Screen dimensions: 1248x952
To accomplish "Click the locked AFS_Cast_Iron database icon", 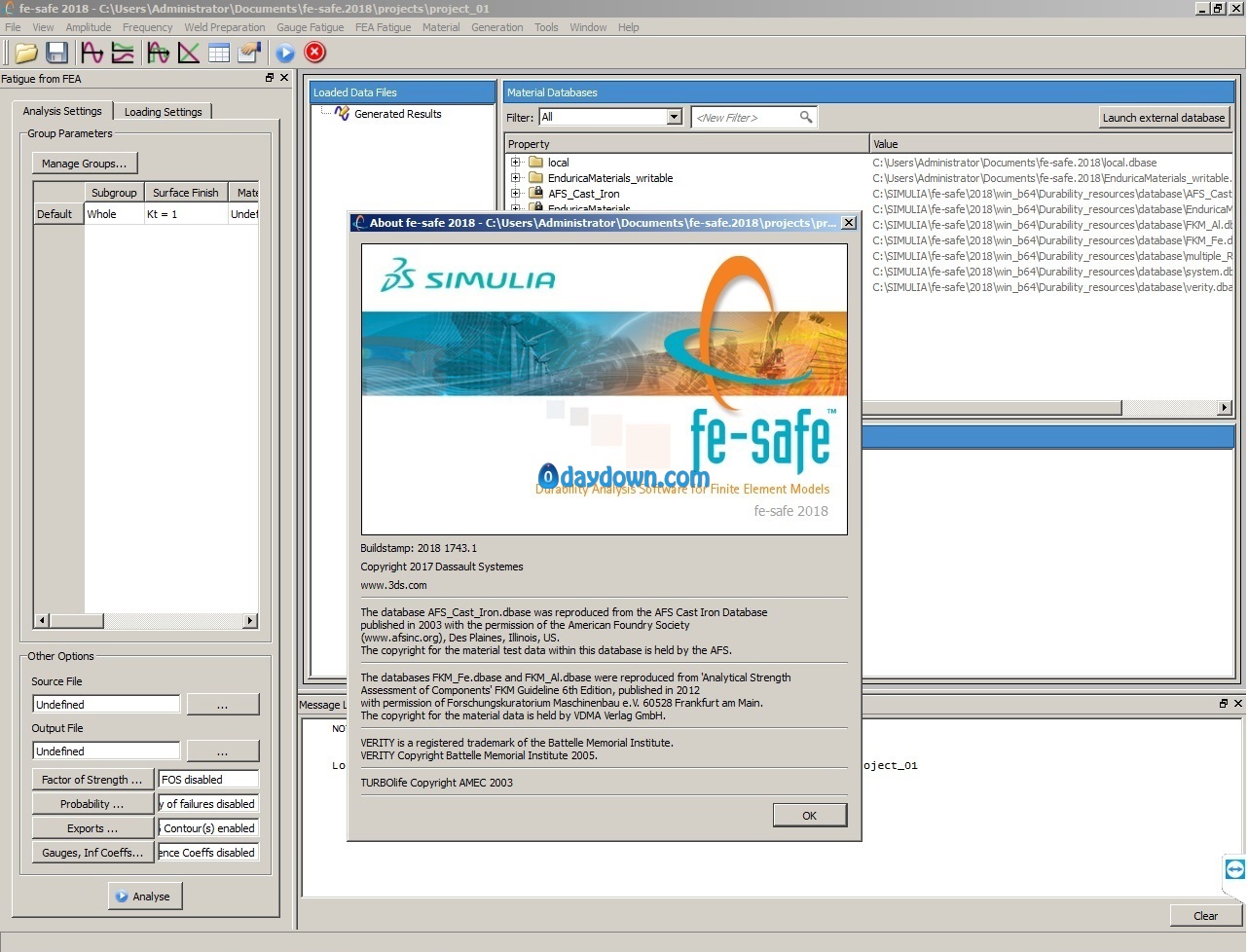I will (535, 194).
